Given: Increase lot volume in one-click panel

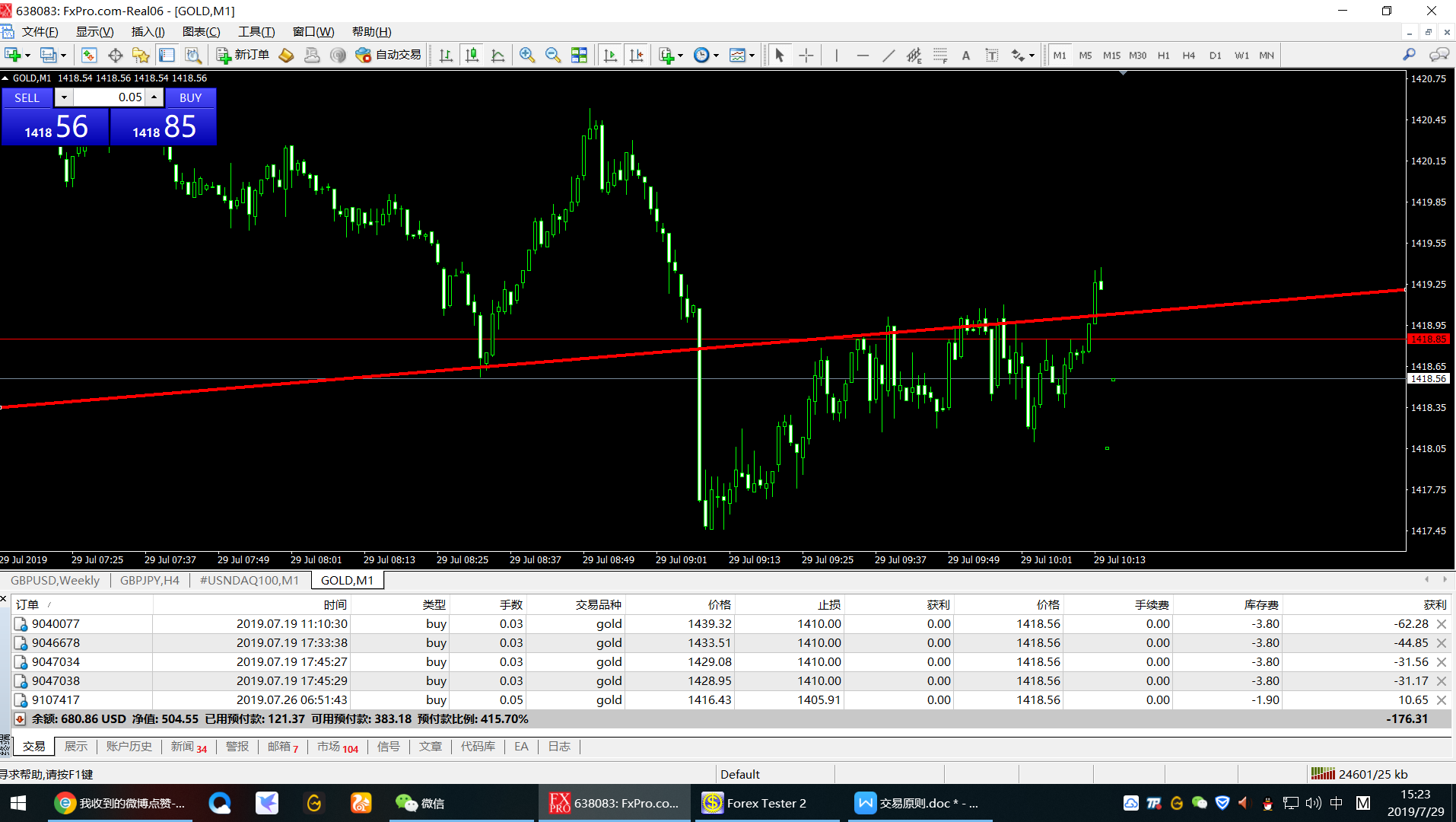Looking at the screenshot, I should pyautogui.click(x=154, y=97).
